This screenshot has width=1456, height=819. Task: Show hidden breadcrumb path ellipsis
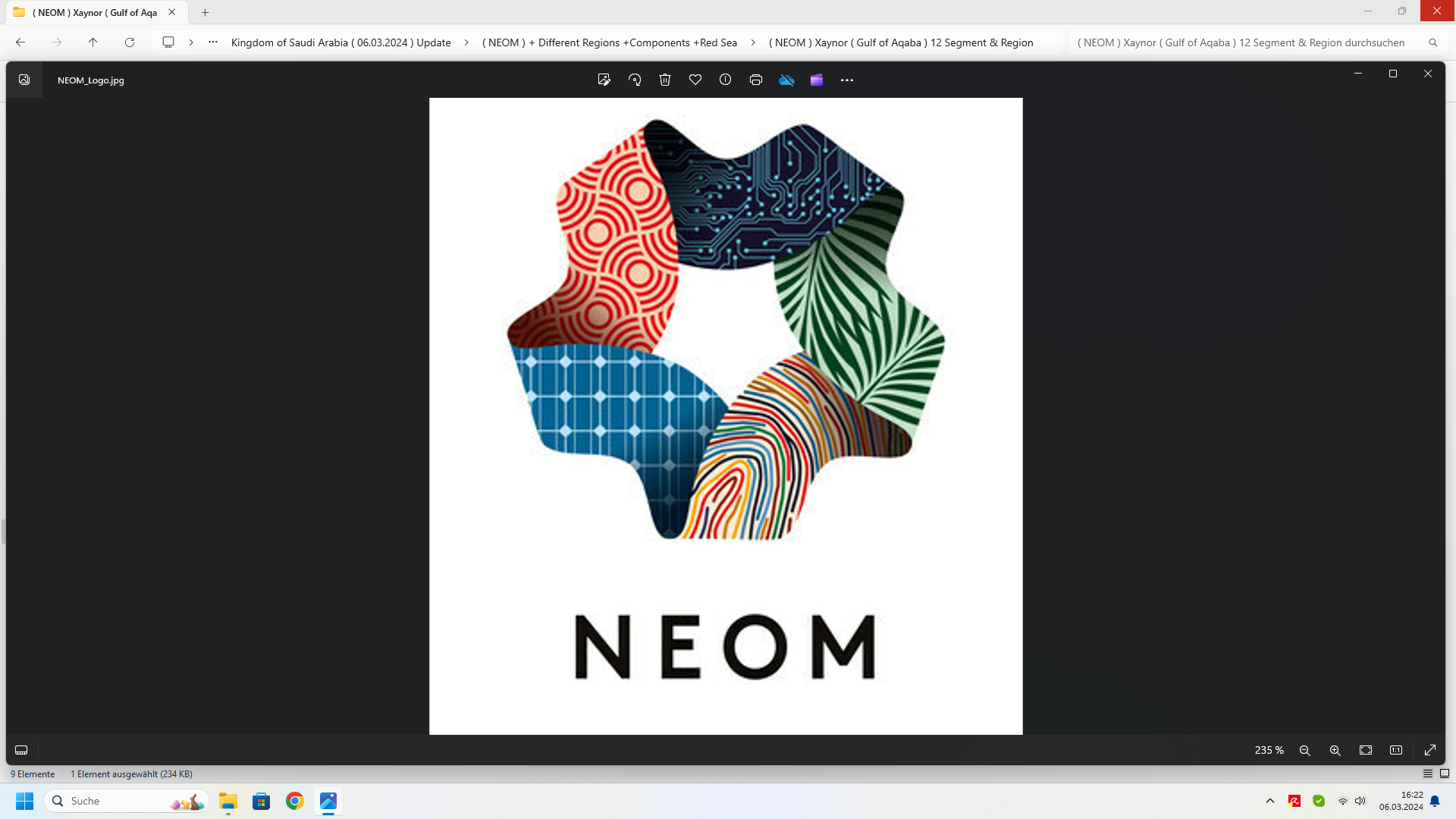click(213, 42)
